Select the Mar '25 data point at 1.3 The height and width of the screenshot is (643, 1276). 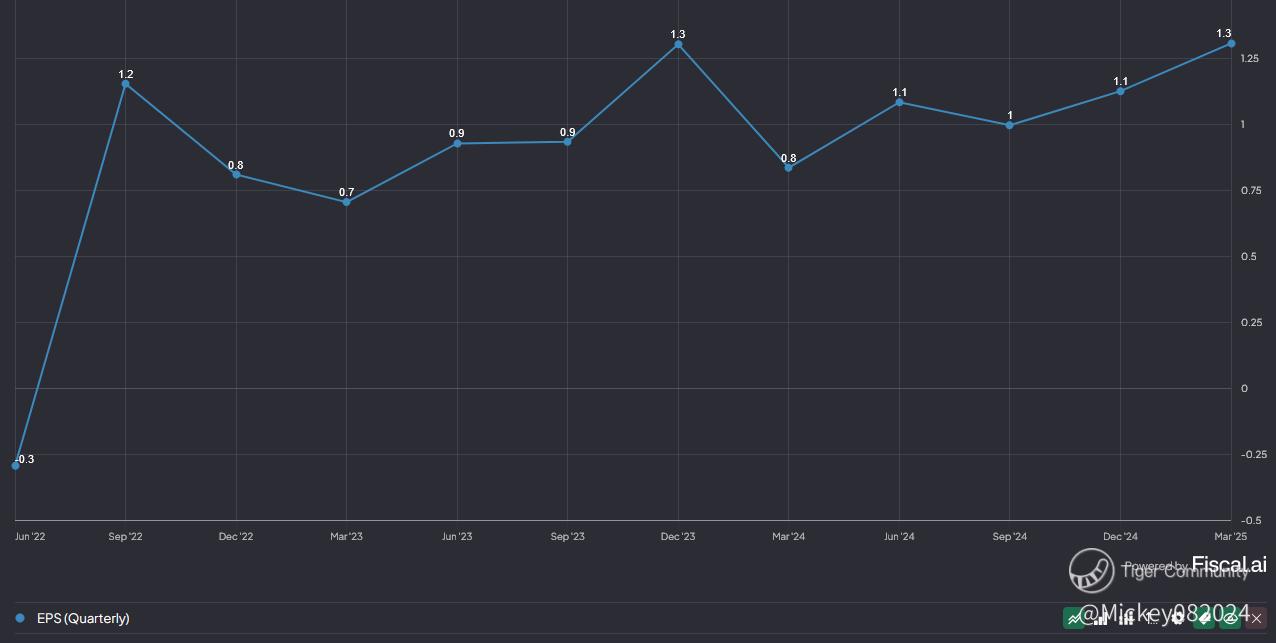pos(1231,43)
